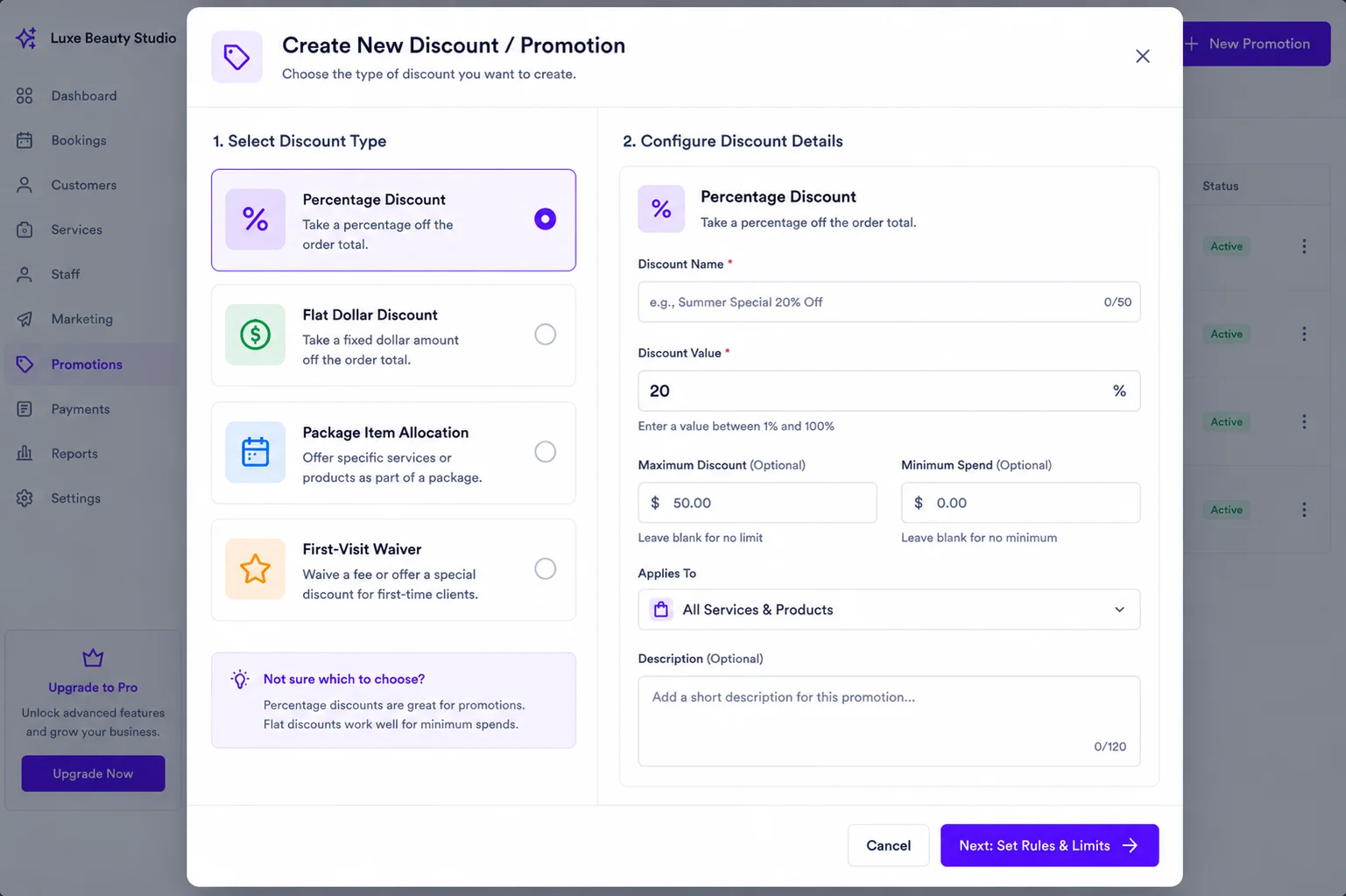
Task: Select the Percentage Discount radio button
Action: pos(545,219)
